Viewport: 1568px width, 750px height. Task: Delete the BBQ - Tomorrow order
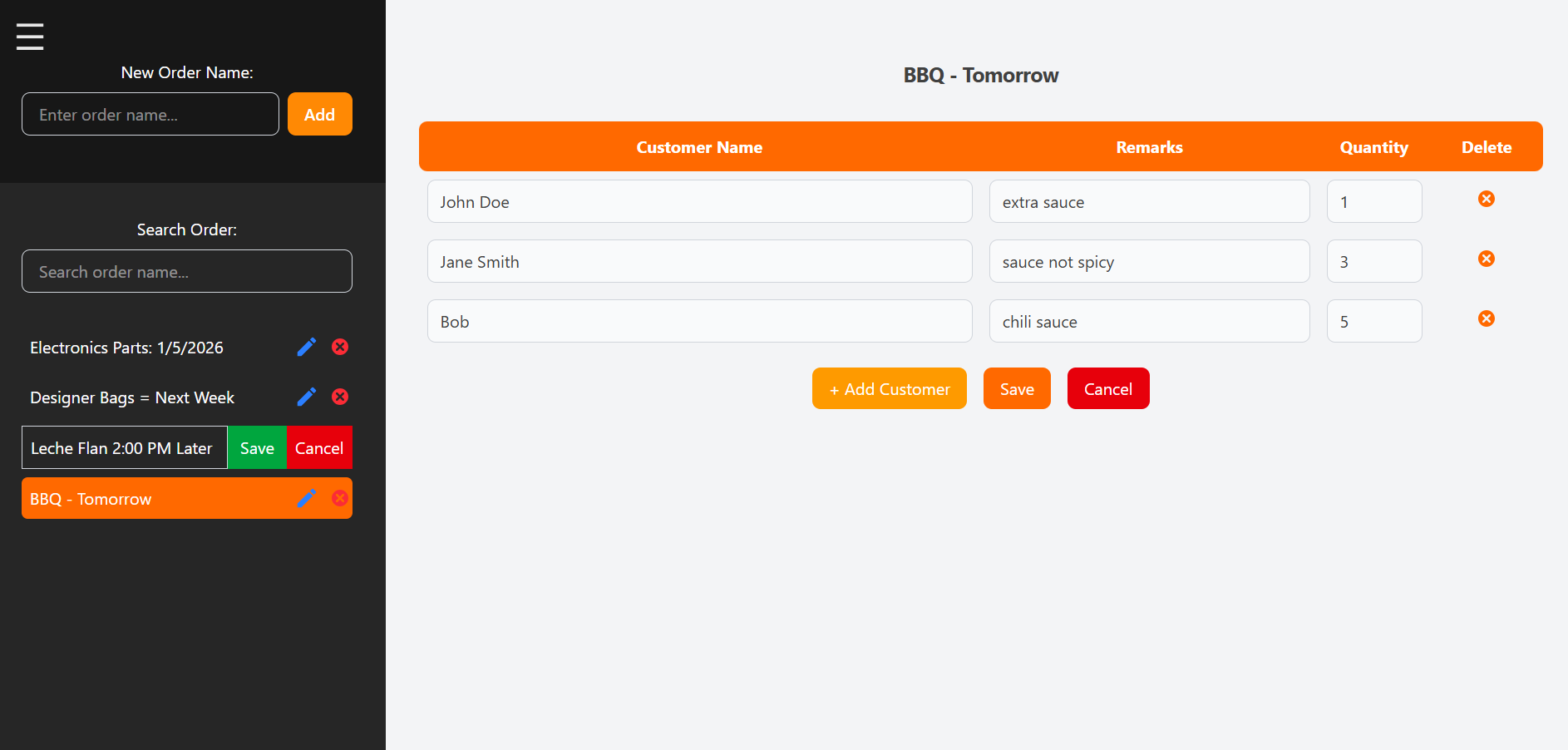(340, 498)
